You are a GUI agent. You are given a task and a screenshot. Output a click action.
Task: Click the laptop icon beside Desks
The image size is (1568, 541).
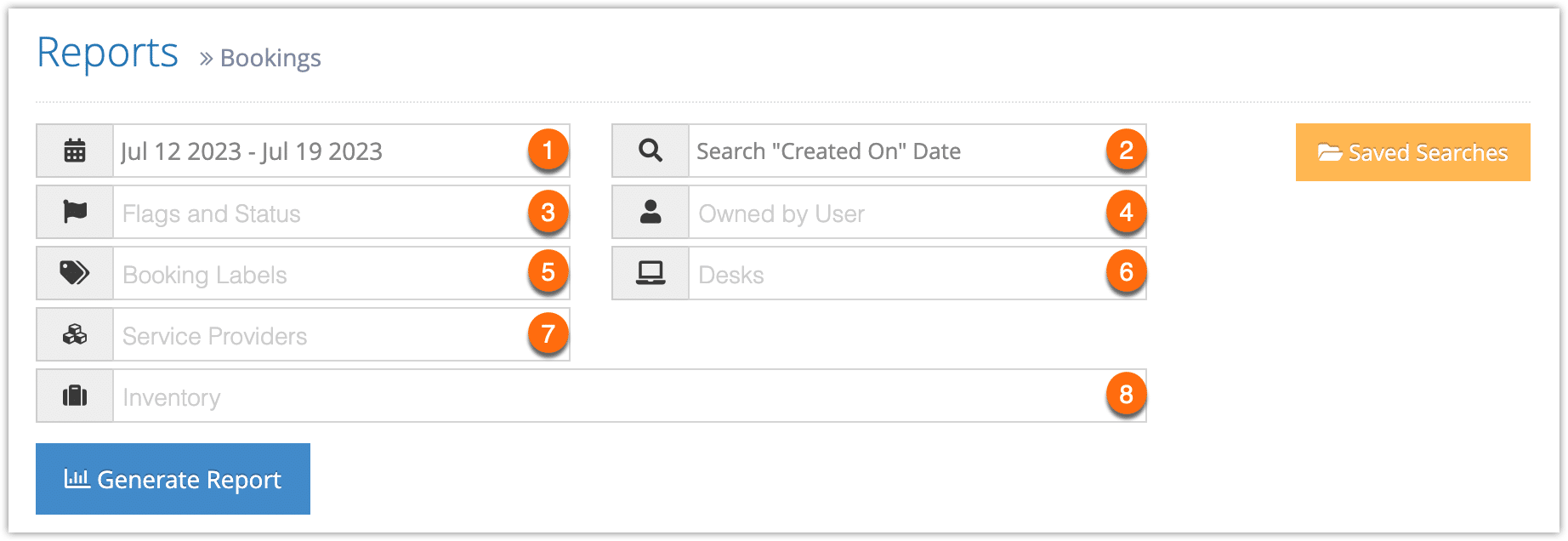click(x=650, y=273)
